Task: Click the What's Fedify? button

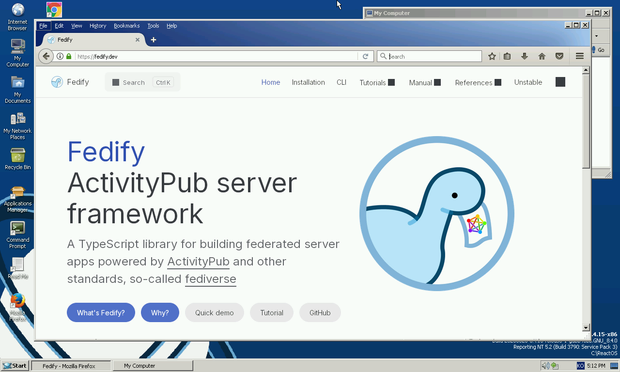Action: [x=101, y=312]
